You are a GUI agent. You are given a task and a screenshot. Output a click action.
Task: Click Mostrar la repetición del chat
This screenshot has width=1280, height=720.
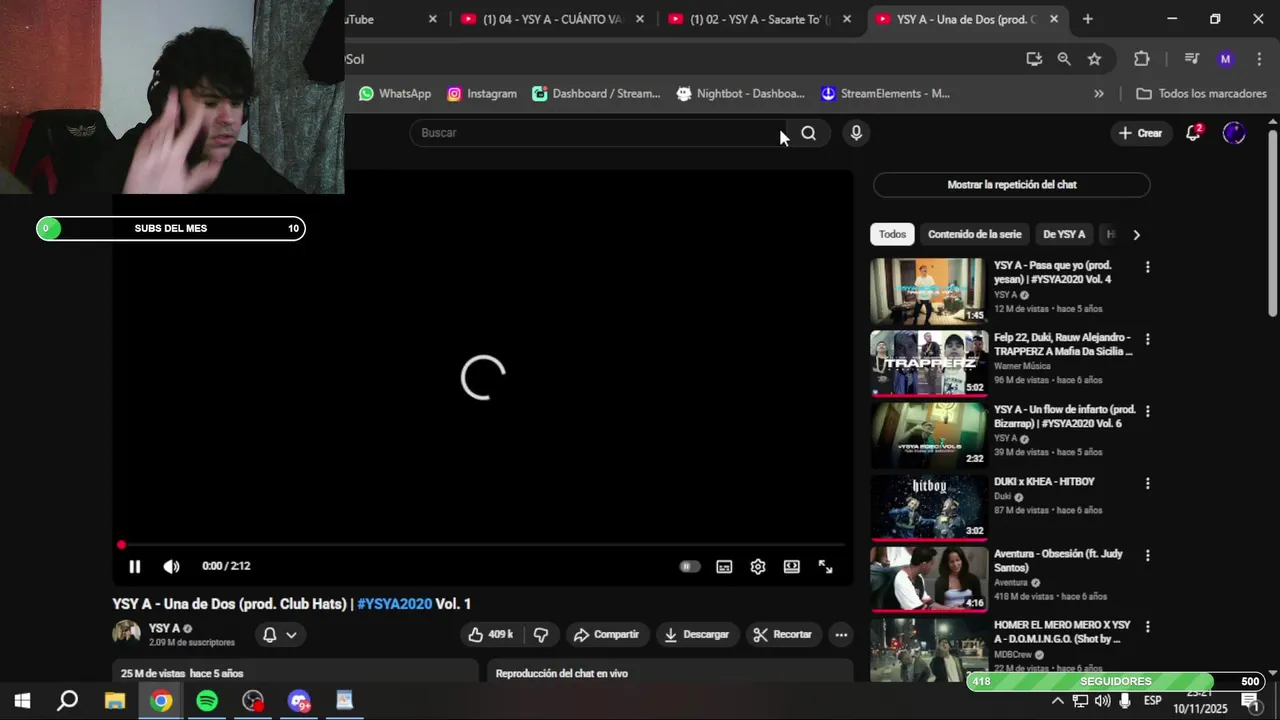tap(1012, 185)
